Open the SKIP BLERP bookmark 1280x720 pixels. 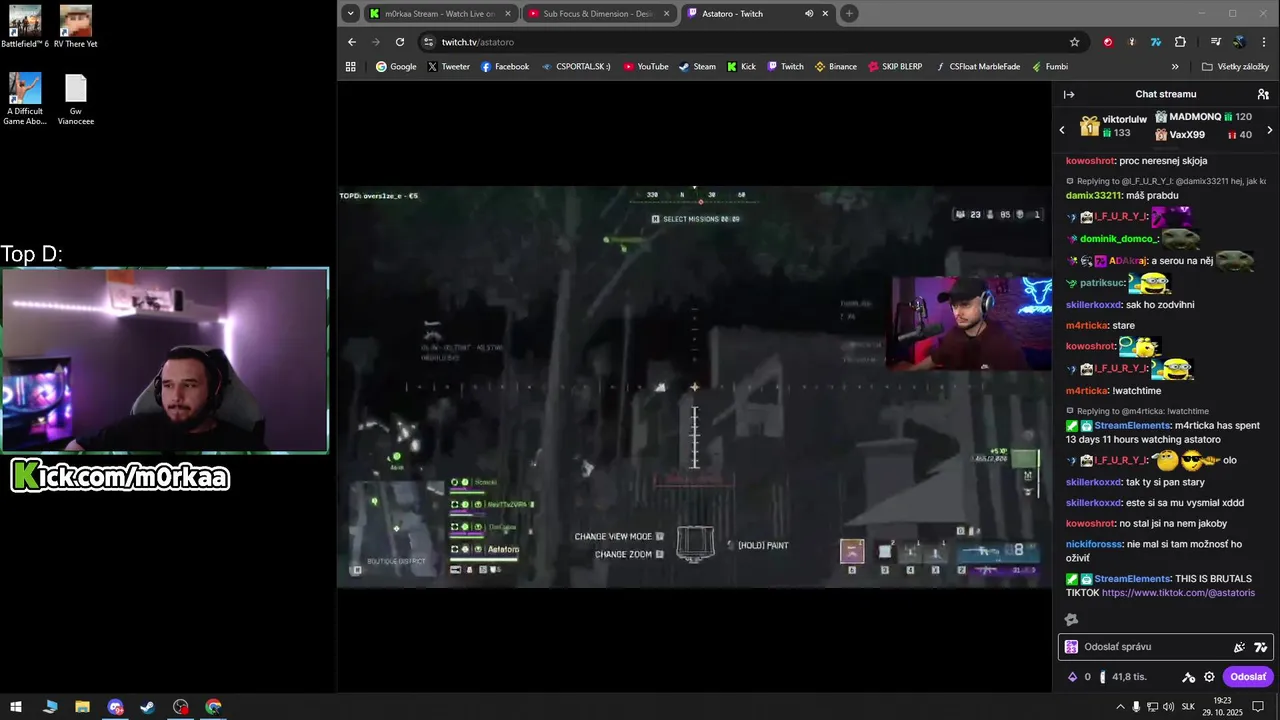[x=895, y=67]
